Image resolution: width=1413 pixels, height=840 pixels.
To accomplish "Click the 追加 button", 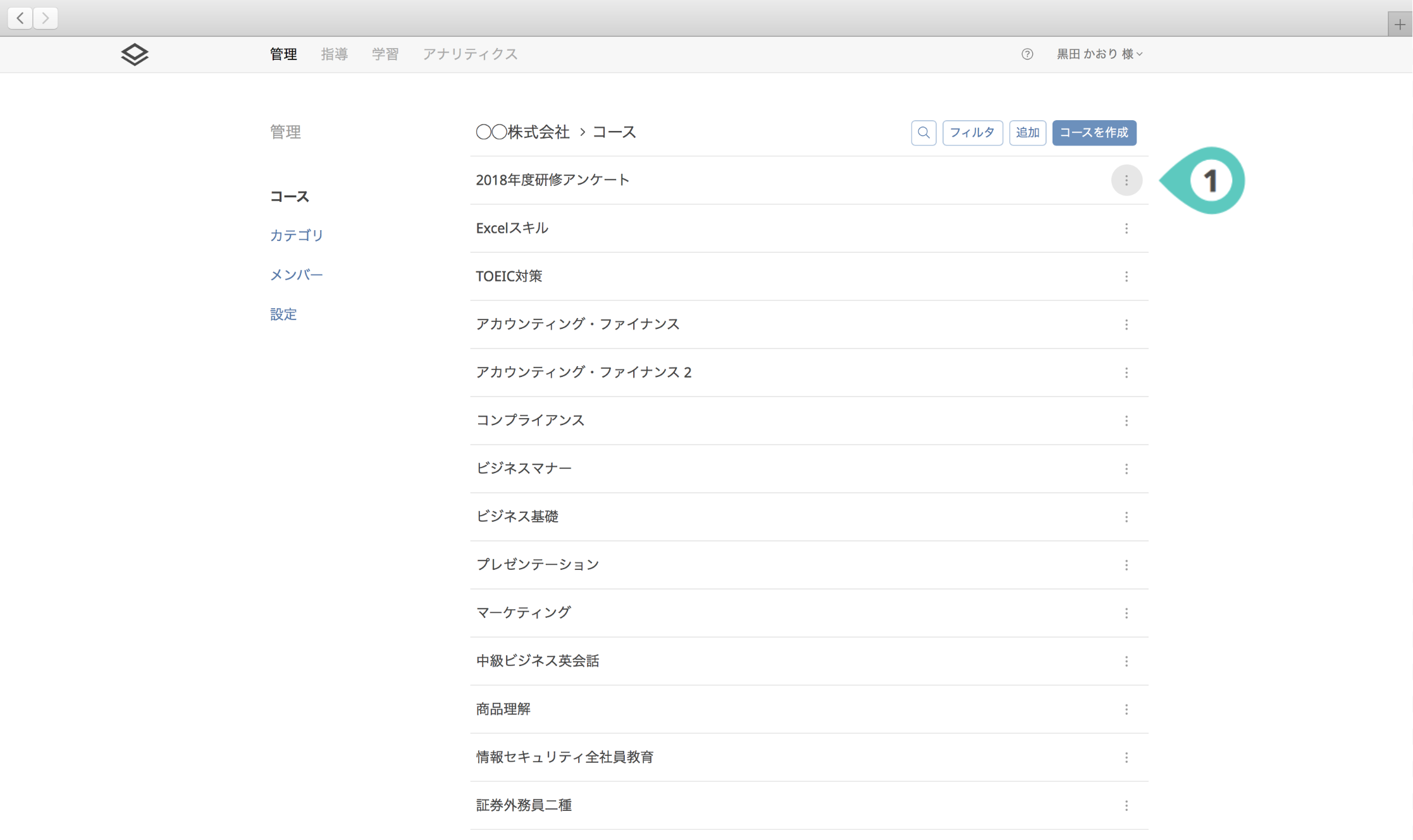I will point(1027,133).
